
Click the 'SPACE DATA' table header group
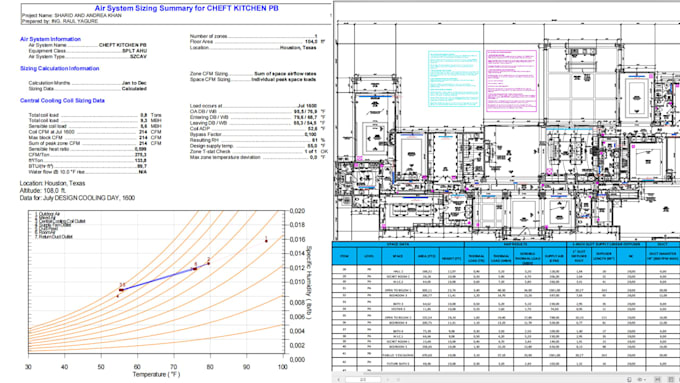tap(398, 244)
